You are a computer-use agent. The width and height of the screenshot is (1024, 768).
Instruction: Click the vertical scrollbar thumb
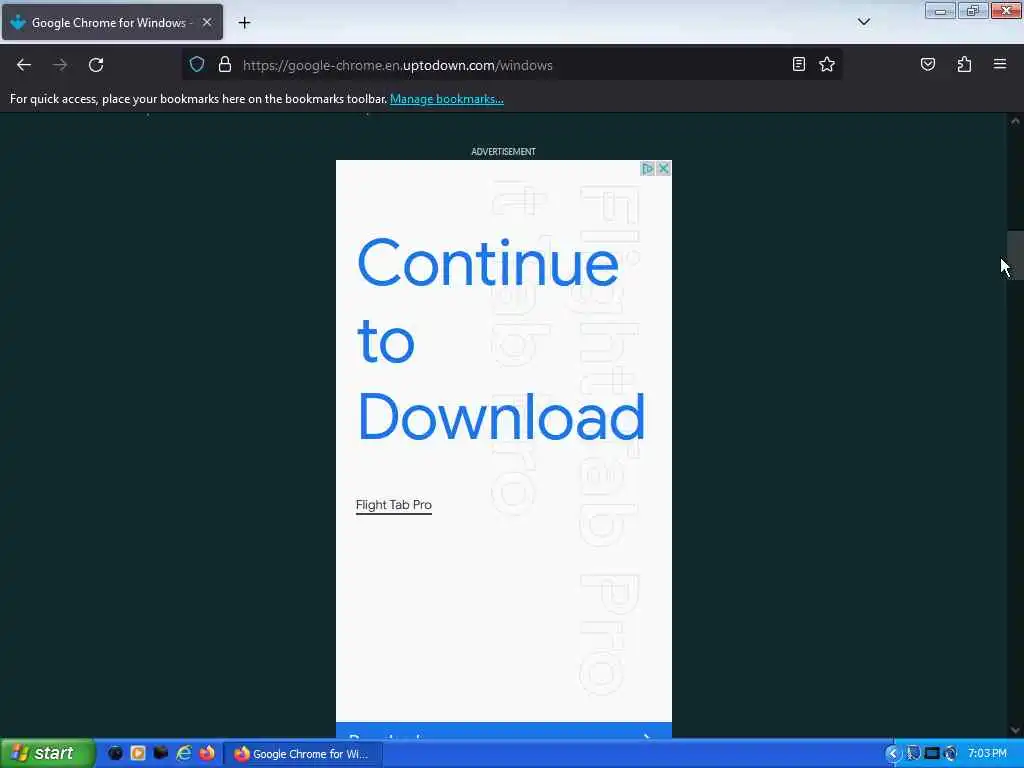pos(1015,255)
